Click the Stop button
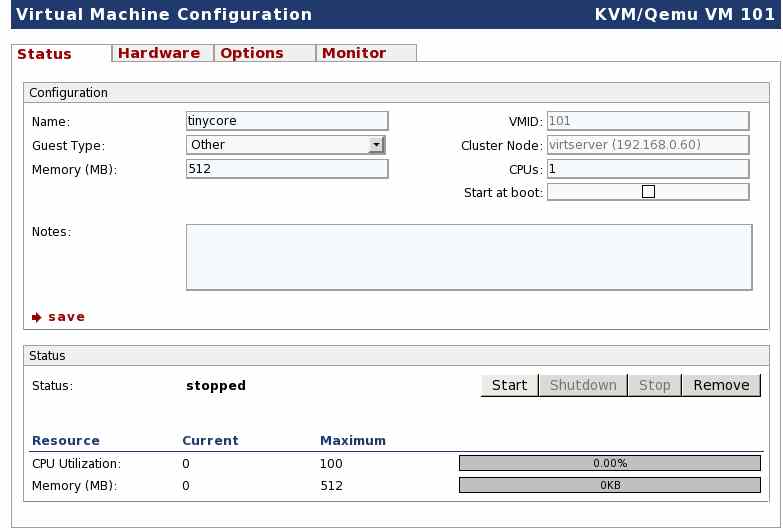 [655, 385]
